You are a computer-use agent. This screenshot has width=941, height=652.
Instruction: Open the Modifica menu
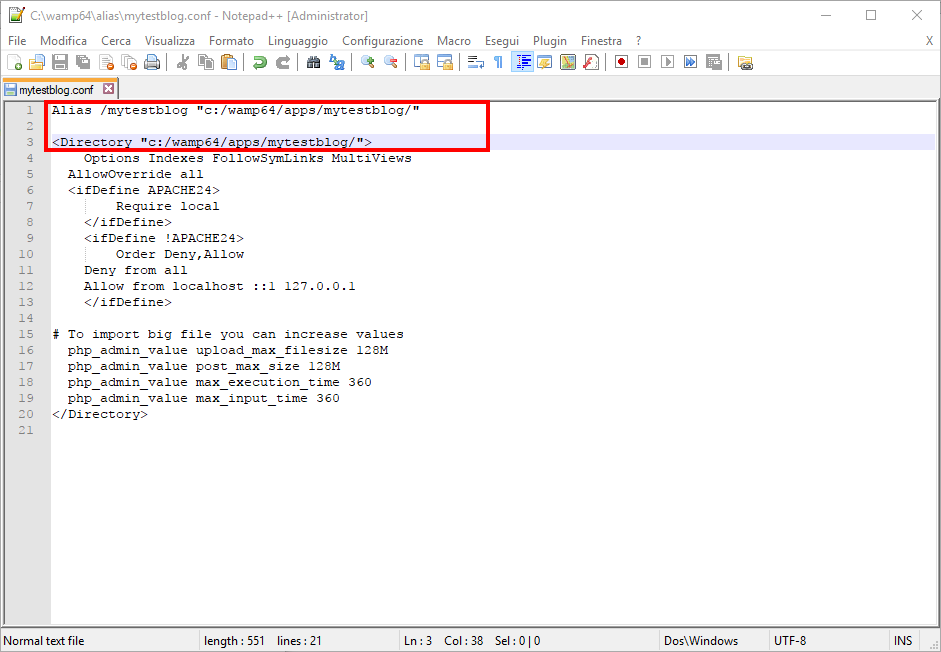click(x=64, y=41)
